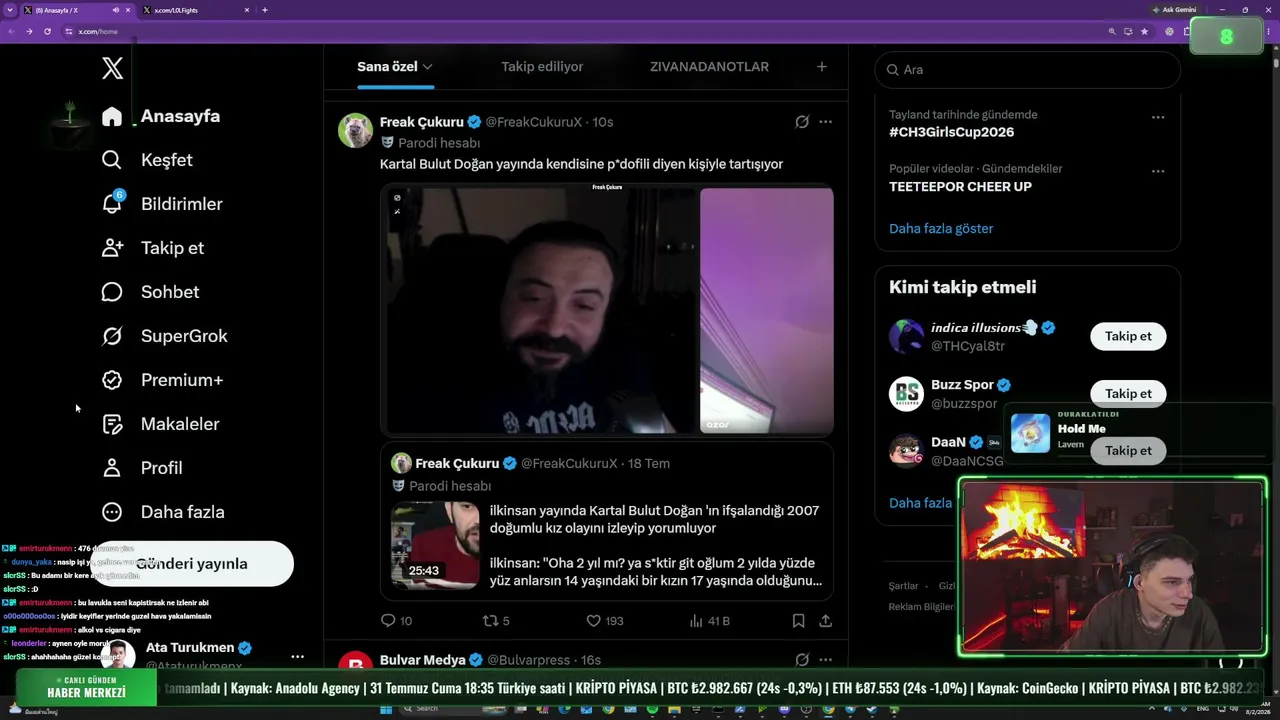Click Ask Gemini button
The width and height of the screenshot is (1280, 720).
1174,10
